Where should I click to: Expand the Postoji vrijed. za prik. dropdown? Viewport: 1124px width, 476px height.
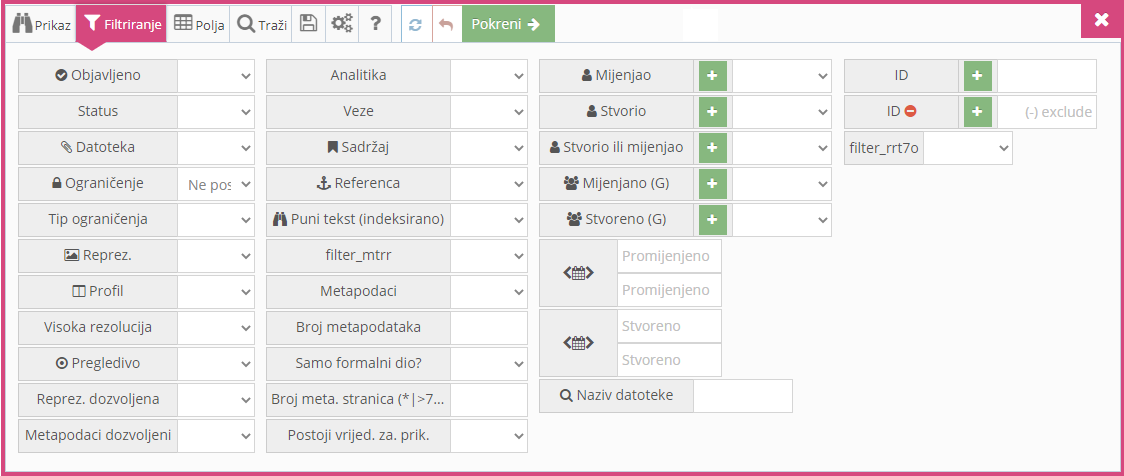(489, 435)
